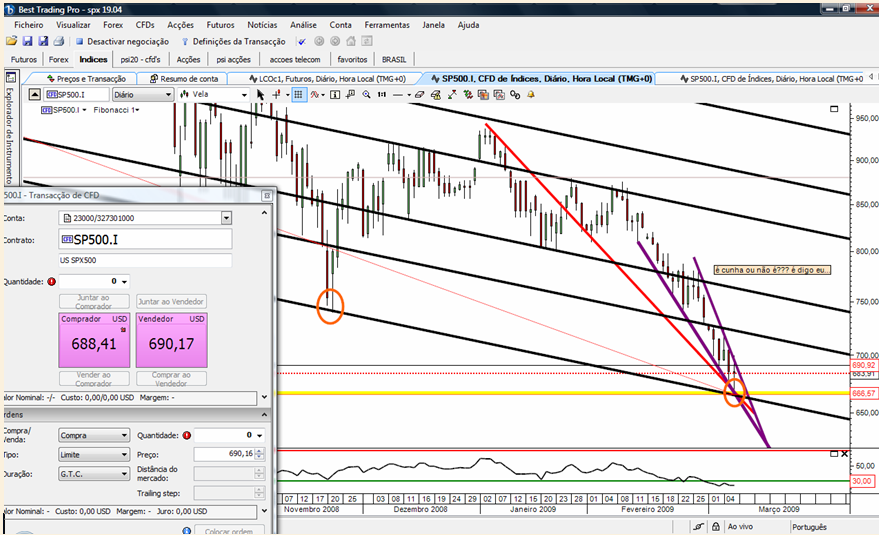The height and width of the screenshot is (535, 879).
Task: Click the Português language status item
Action: coord(809,527)
